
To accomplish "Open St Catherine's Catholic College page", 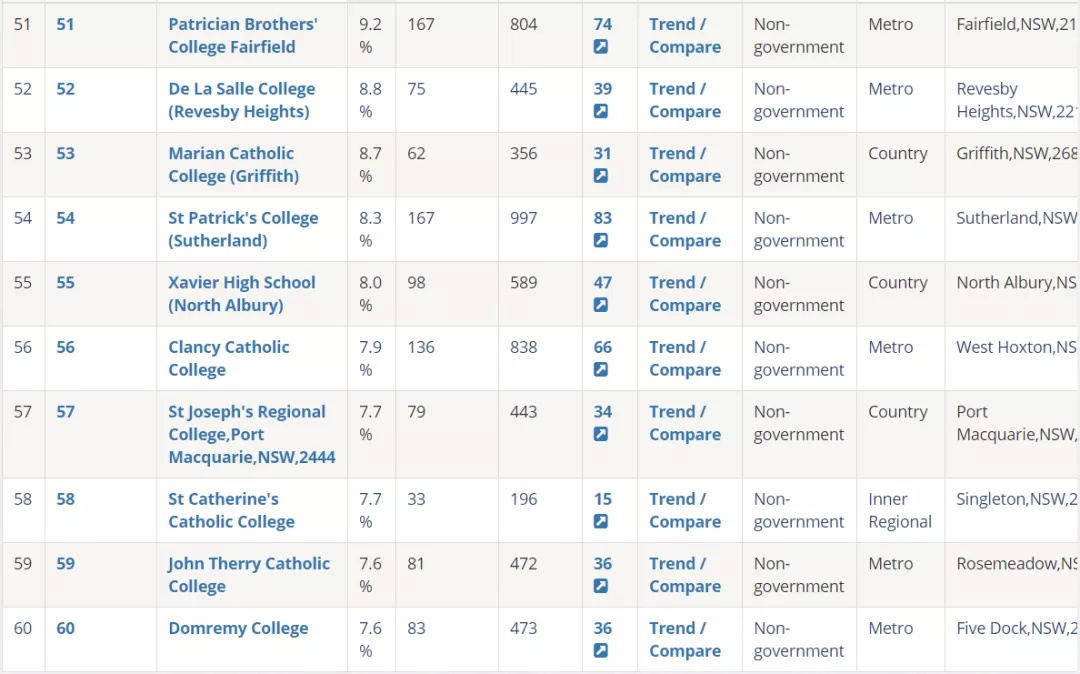I will click(x=231, y=510).
